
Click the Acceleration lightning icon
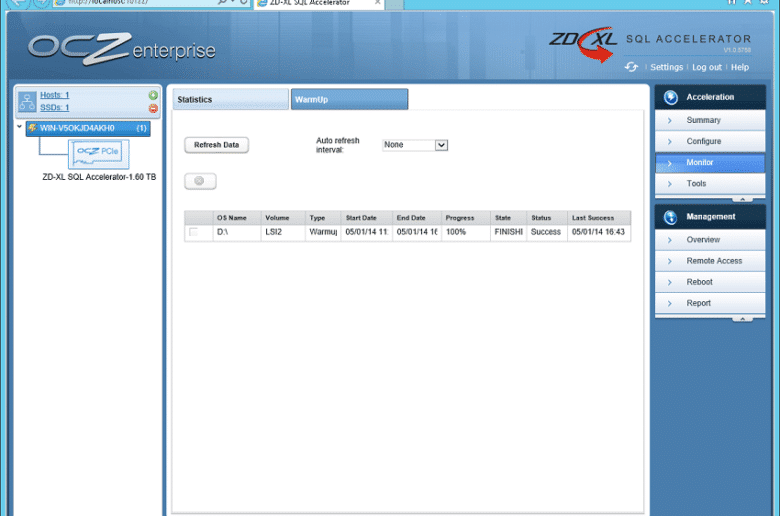(671, 97)
